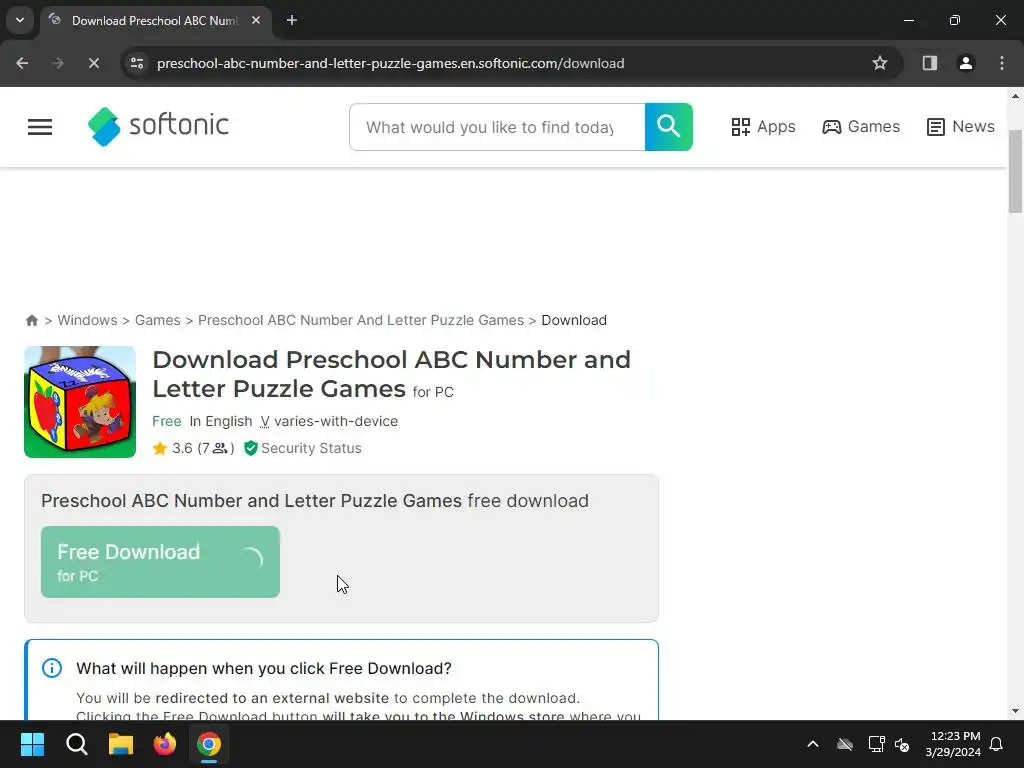
Task: Bookmark this page with the star icon
Action: (880, 63)
